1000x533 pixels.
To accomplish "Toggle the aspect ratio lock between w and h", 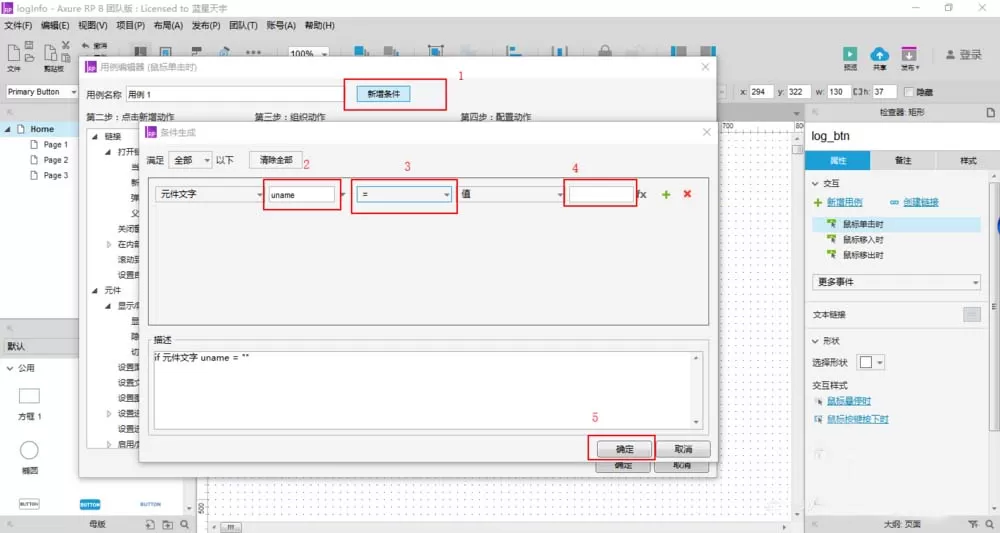I will [x=857, y=92].
